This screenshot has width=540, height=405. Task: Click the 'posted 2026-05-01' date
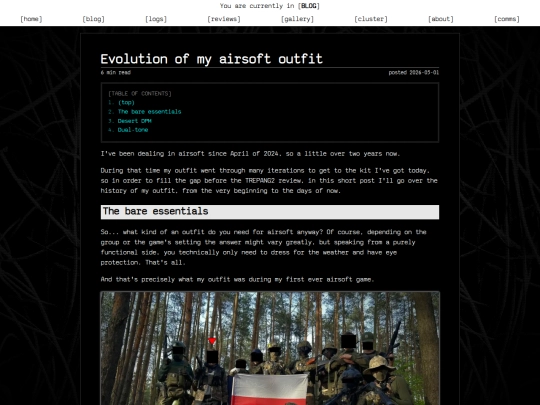pos(414,72)
